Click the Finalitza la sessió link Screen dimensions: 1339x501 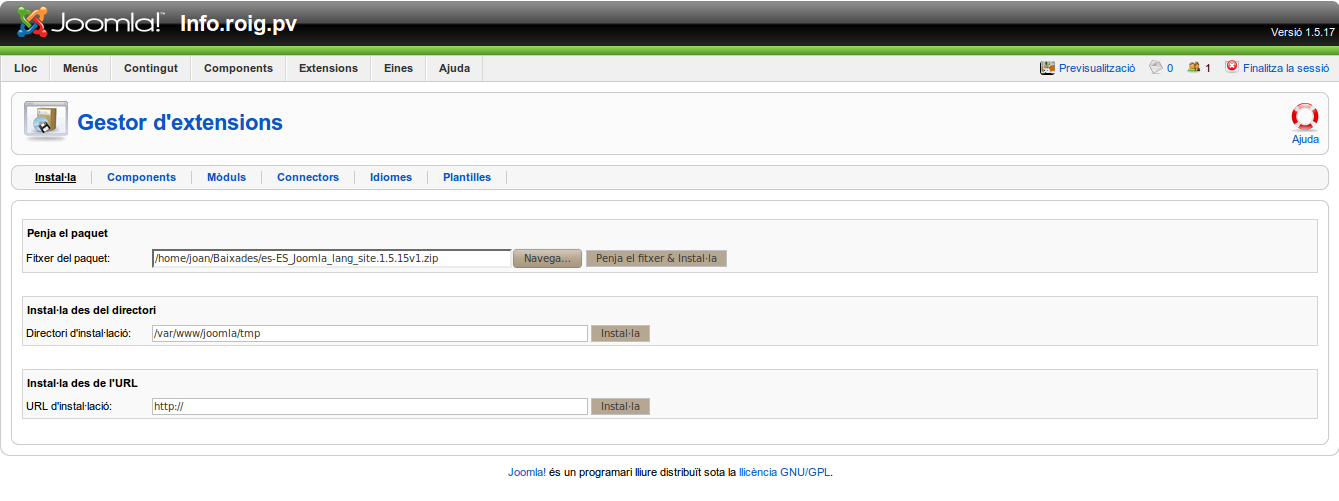click(x=1286, y=68)
